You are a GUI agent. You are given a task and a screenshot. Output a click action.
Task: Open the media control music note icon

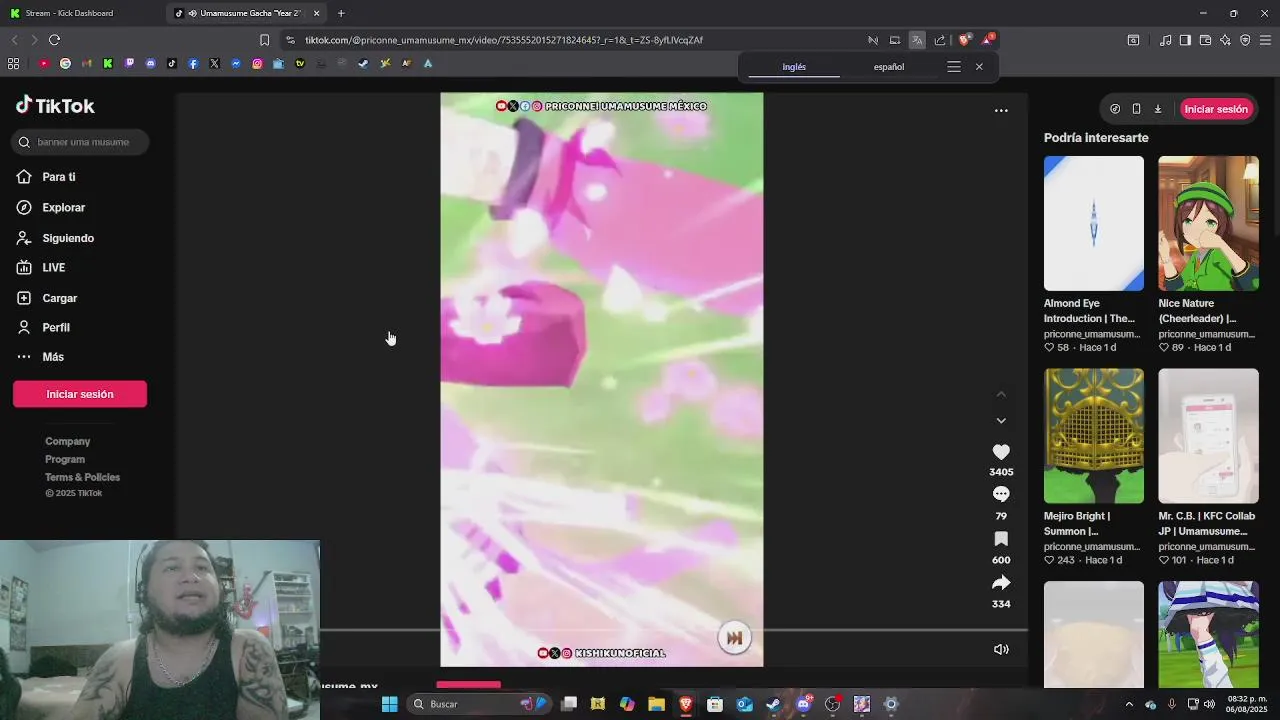(1165, 40)
